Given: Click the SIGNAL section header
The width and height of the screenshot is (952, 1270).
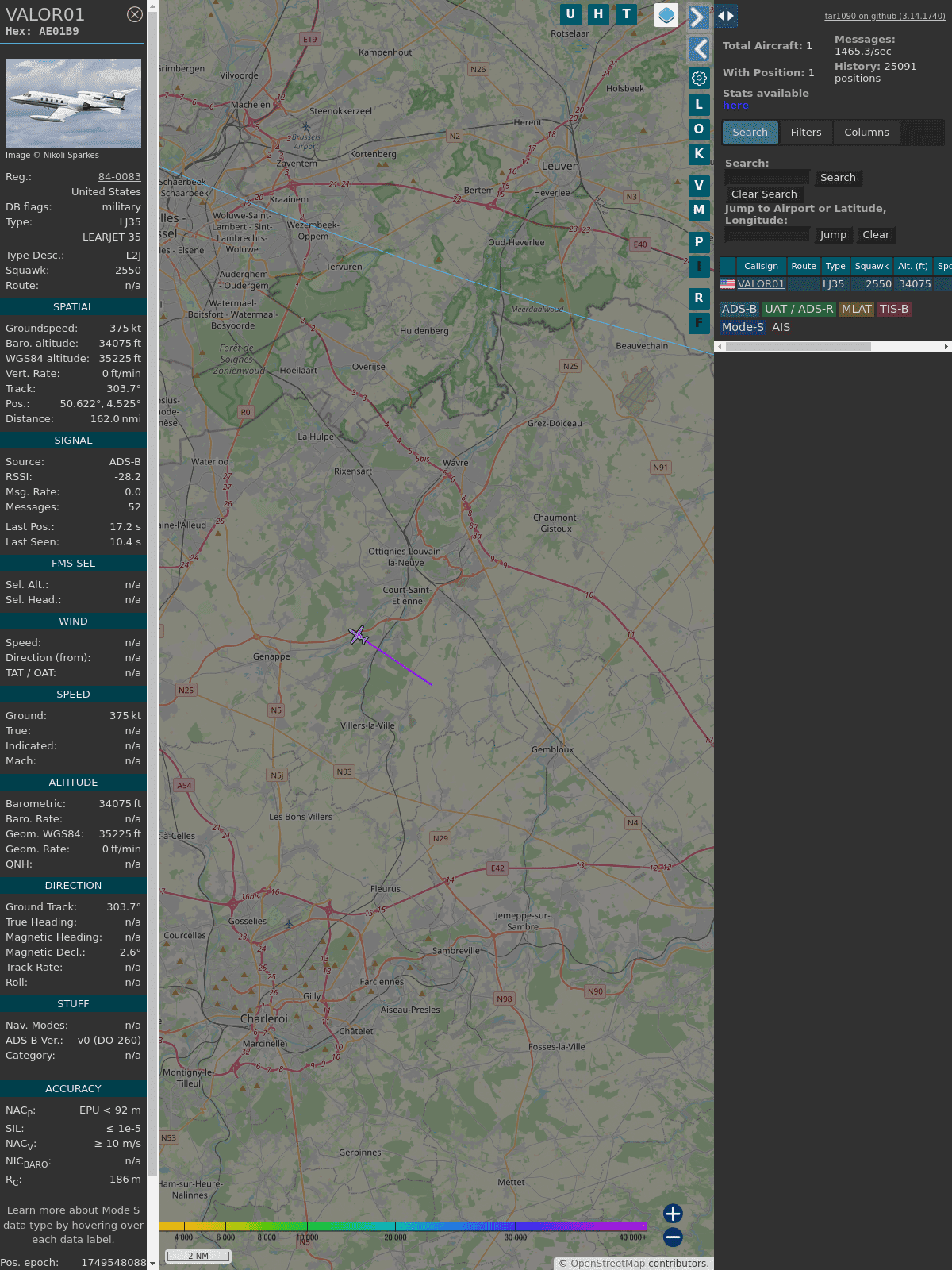Looking at the screenshot, I should [x=73, y=441].
